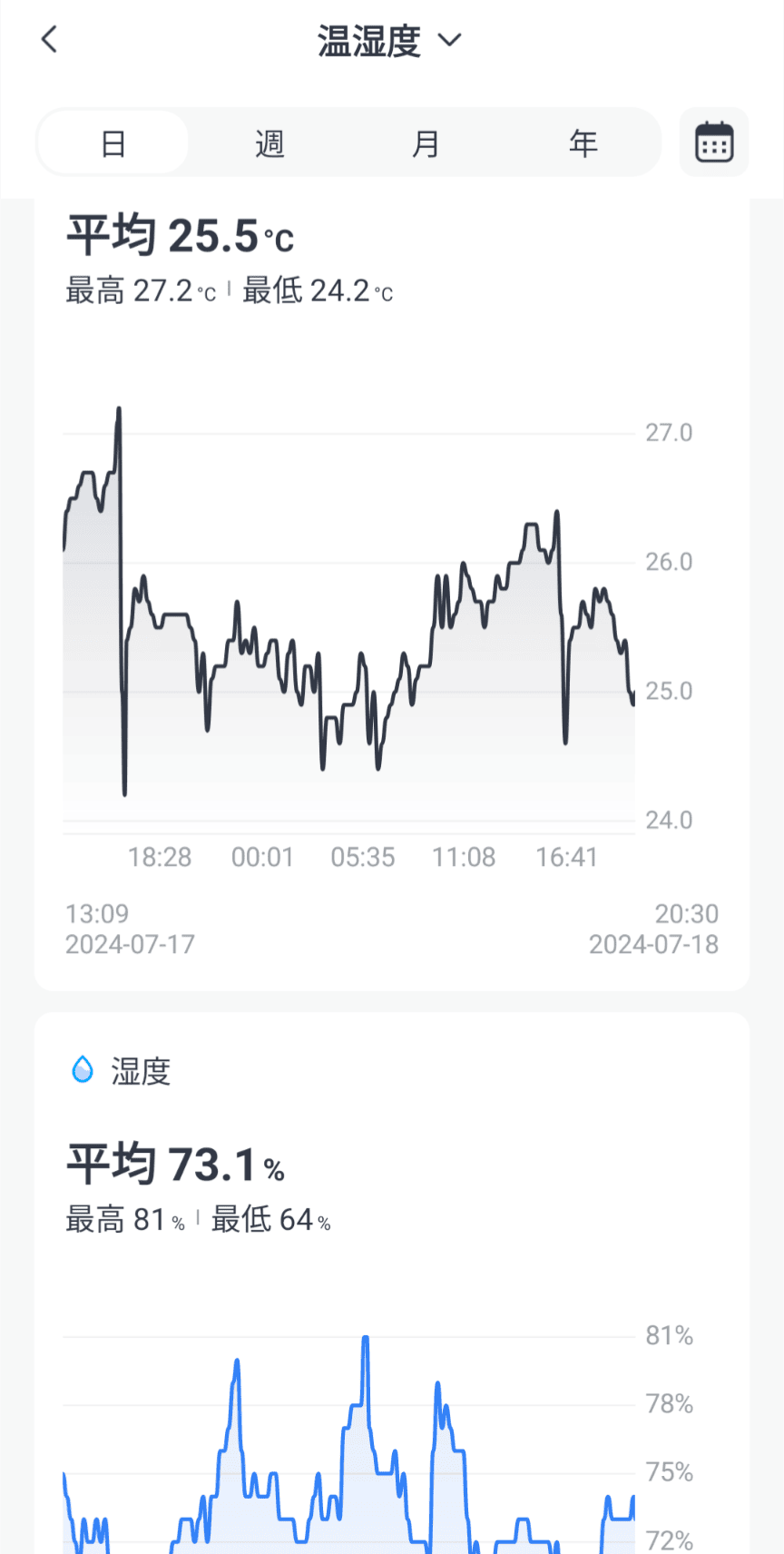The height and width of the screenshot is (1554, 784).
Task: Tap the 湿度 section heading
Action: tap(141, 1071)
